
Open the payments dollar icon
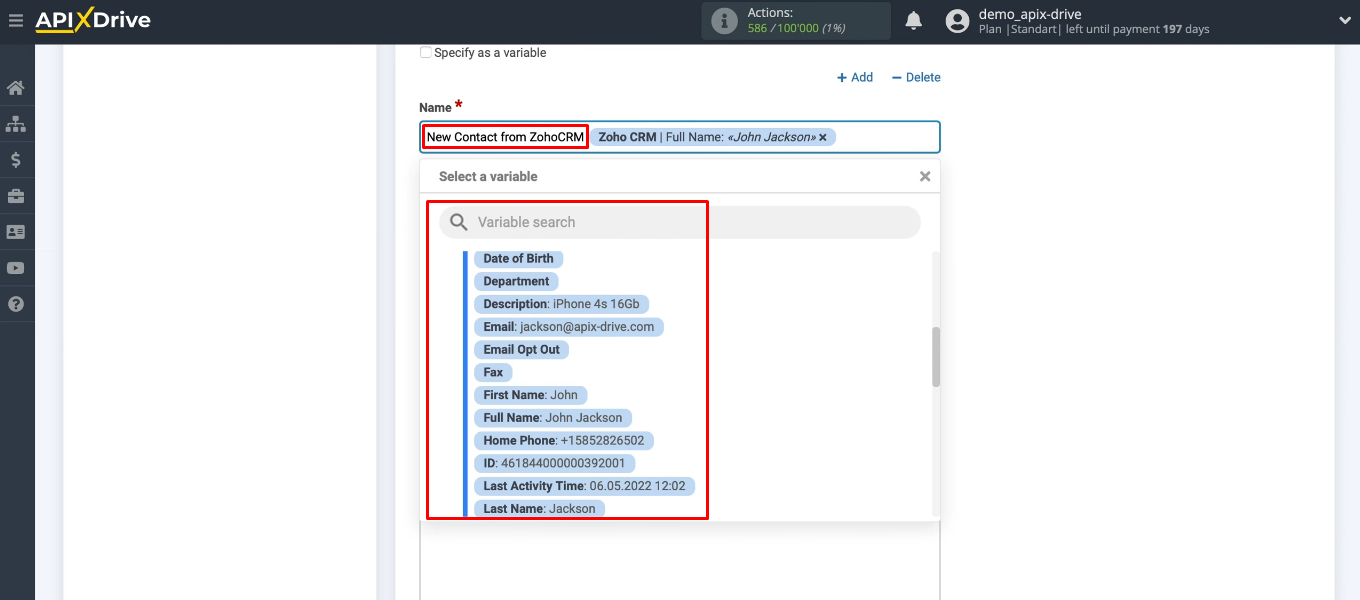17,159
